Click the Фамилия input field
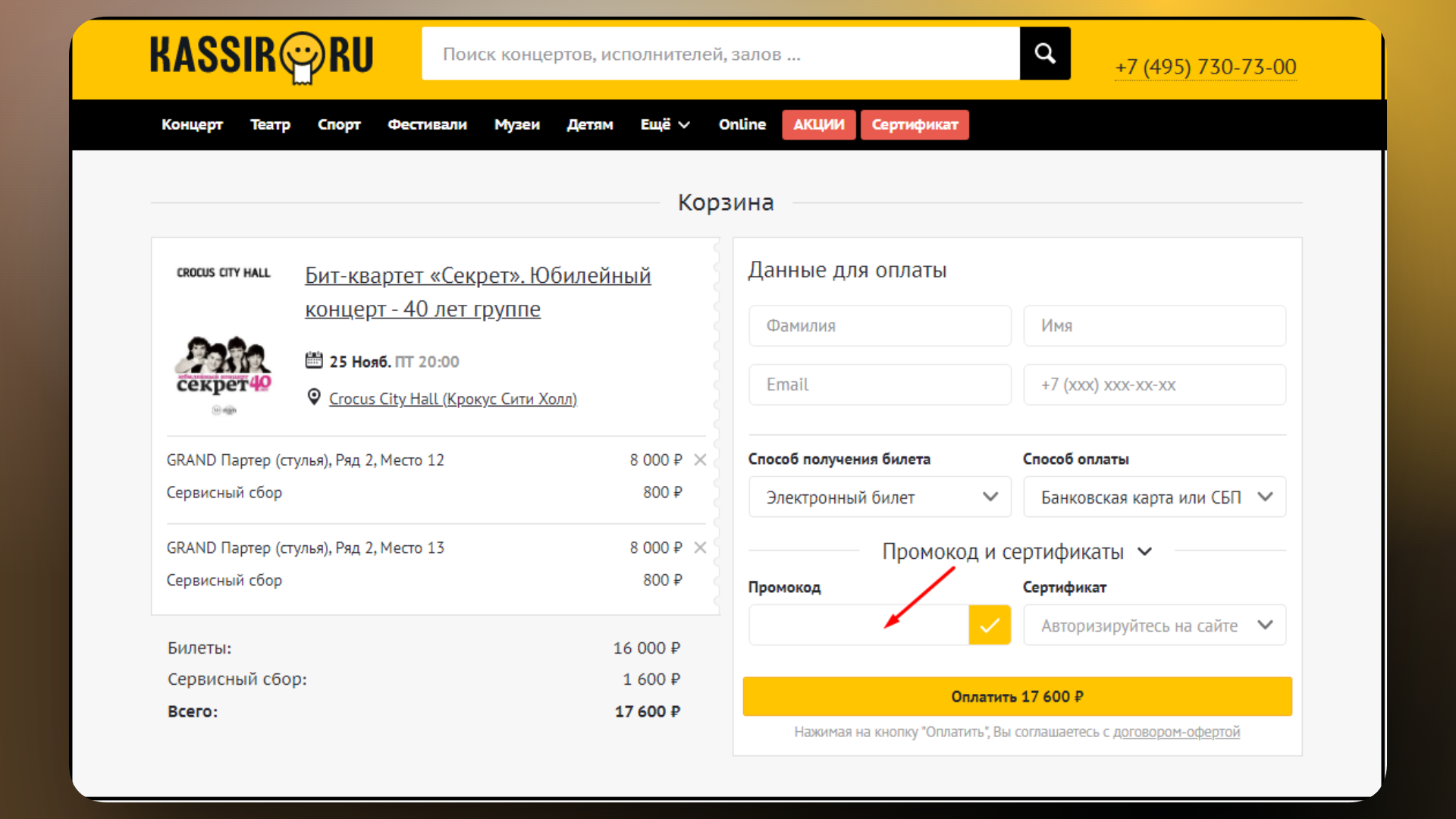This screenshot has width=1456, height=819. click(x=879, y=325)
